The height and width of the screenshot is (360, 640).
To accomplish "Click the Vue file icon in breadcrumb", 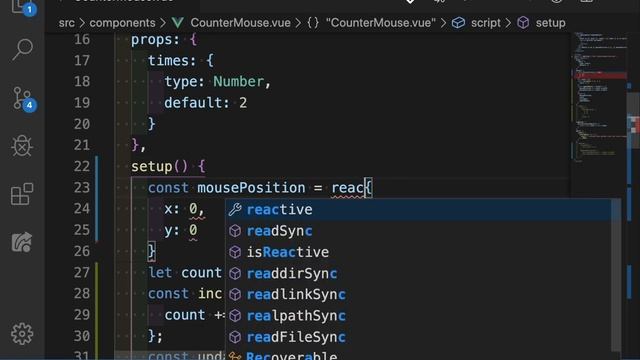I will 178,23.
